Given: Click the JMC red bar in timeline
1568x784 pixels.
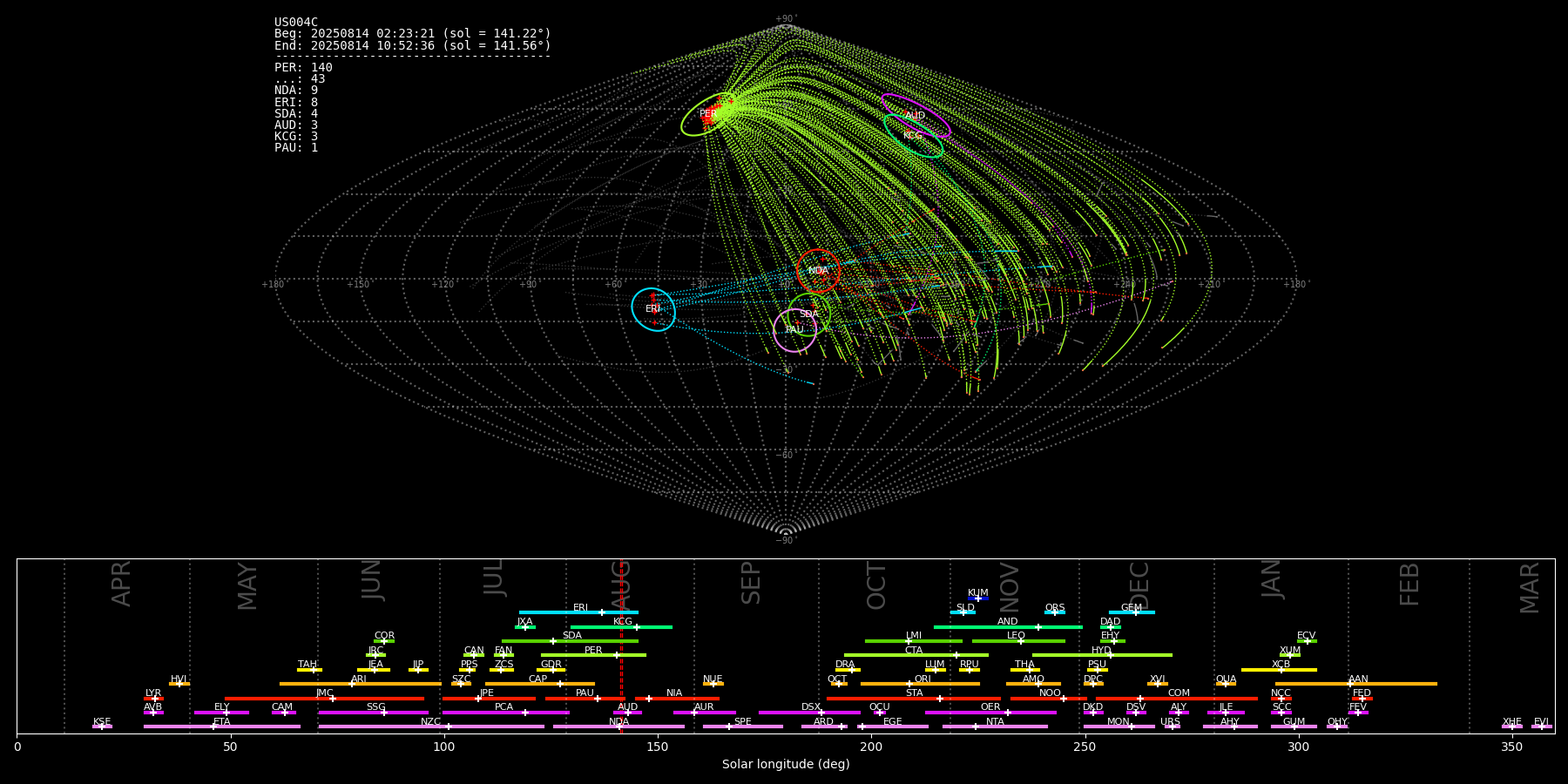Looking at the screenshot, I should coord(325,698).
